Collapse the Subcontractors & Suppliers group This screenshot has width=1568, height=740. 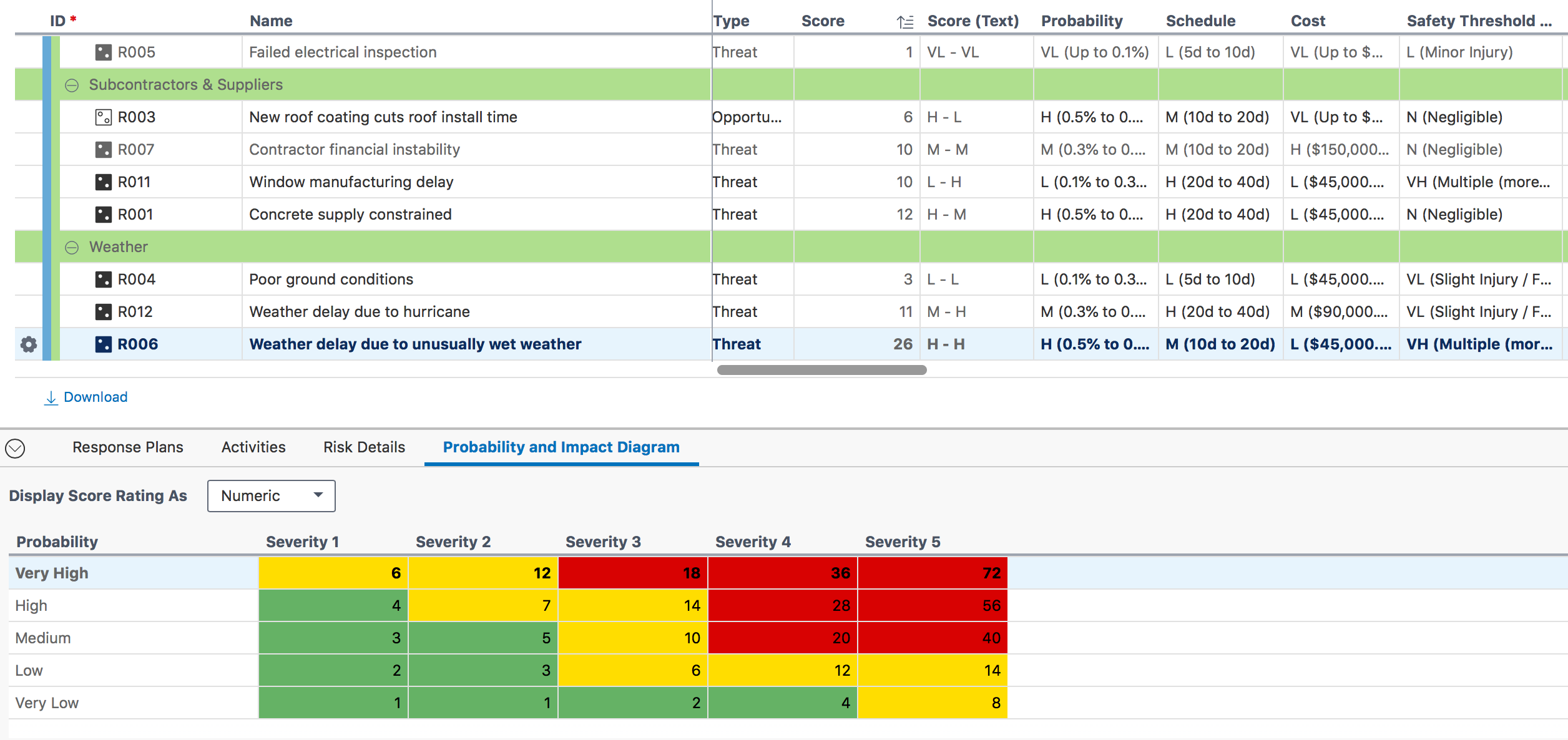(x=72, y=85)
